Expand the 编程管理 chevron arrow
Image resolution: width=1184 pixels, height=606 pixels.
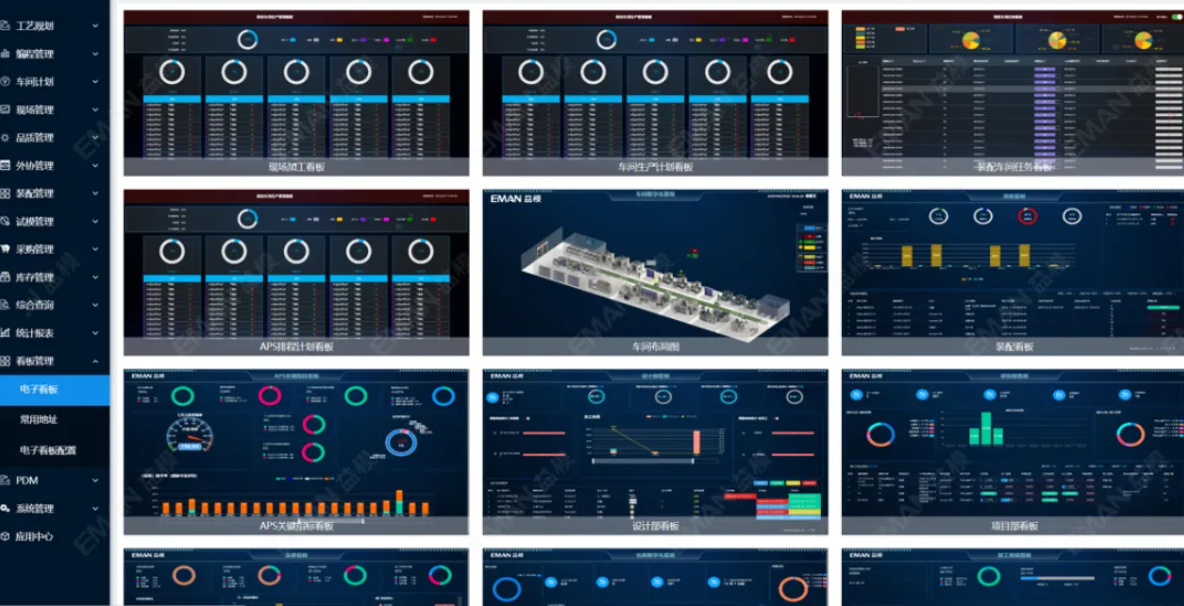tap(95, 54)
